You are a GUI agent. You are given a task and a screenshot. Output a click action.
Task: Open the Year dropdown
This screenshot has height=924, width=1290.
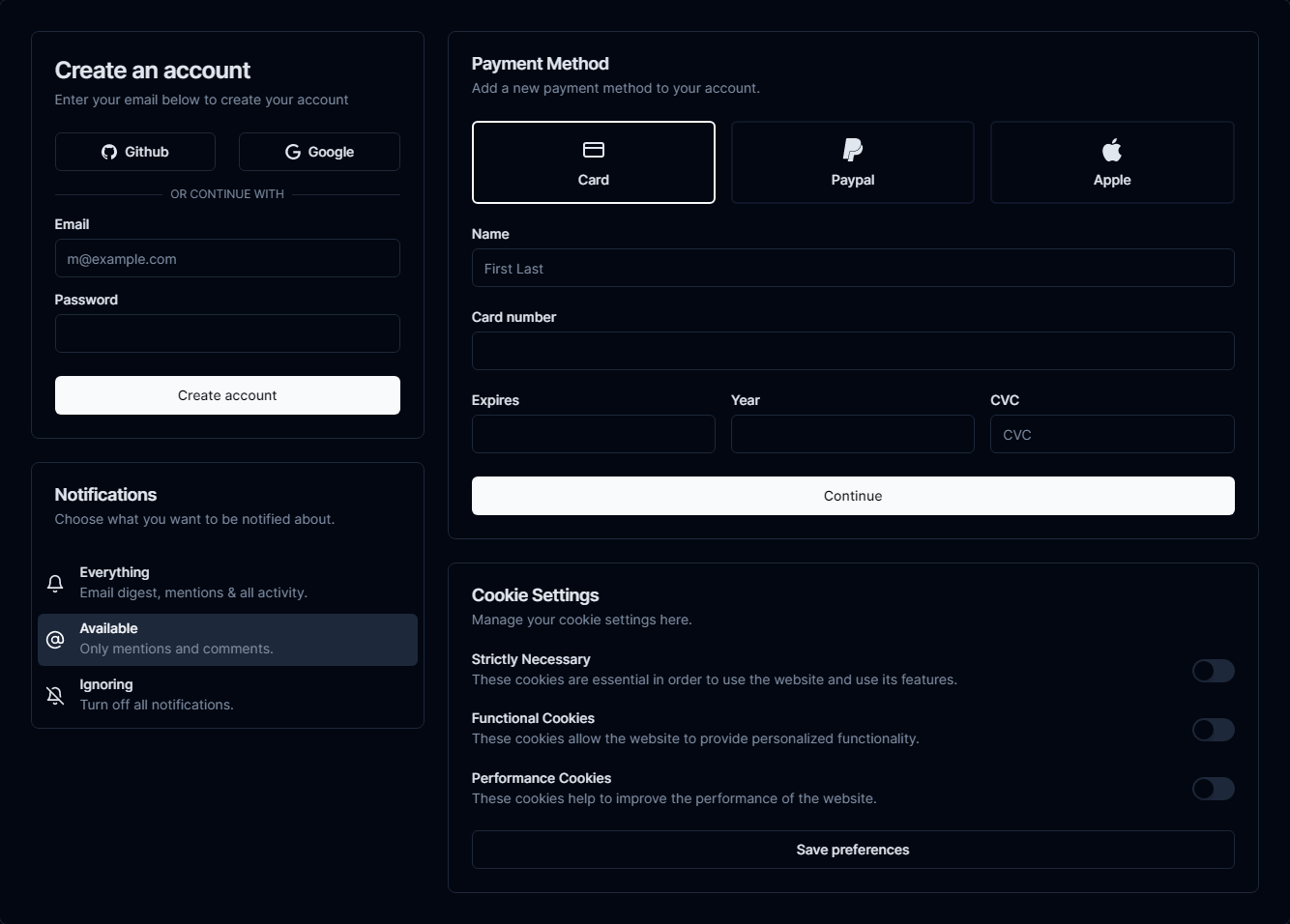pyautogui.click(x=852, y=434)
